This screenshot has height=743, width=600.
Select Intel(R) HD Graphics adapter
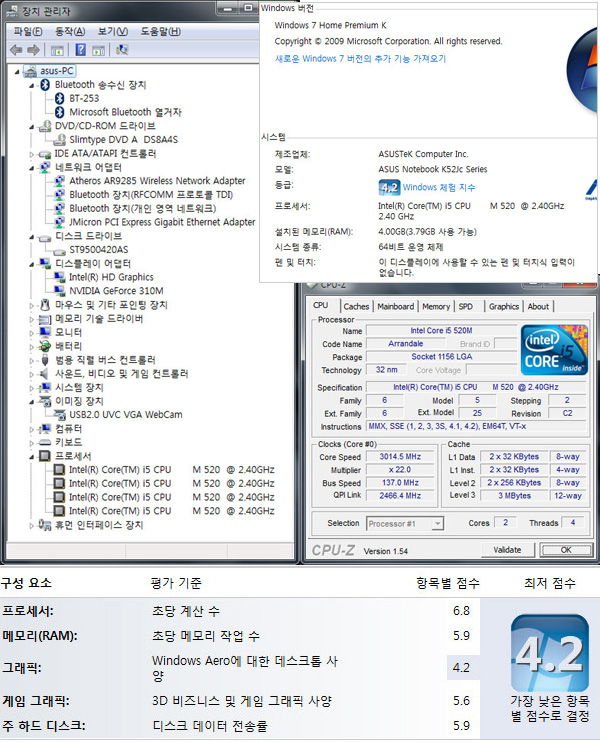(x=111, y=277)
